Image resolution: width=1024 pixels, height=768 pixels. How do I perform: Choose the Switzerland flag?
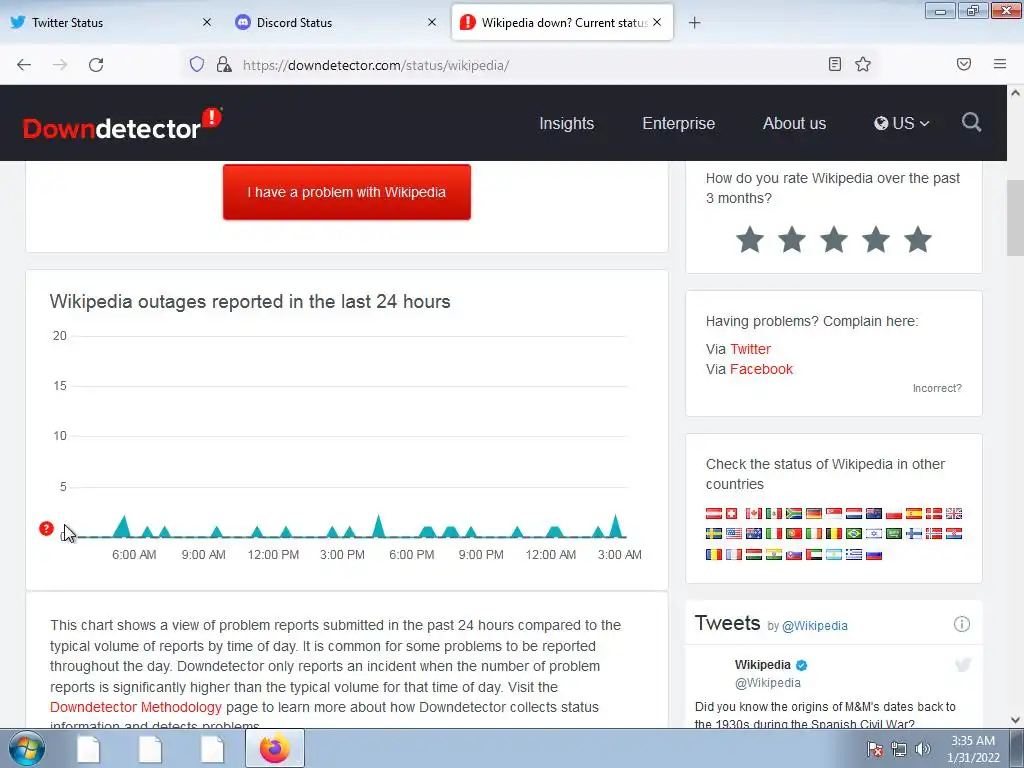(731, 513)
